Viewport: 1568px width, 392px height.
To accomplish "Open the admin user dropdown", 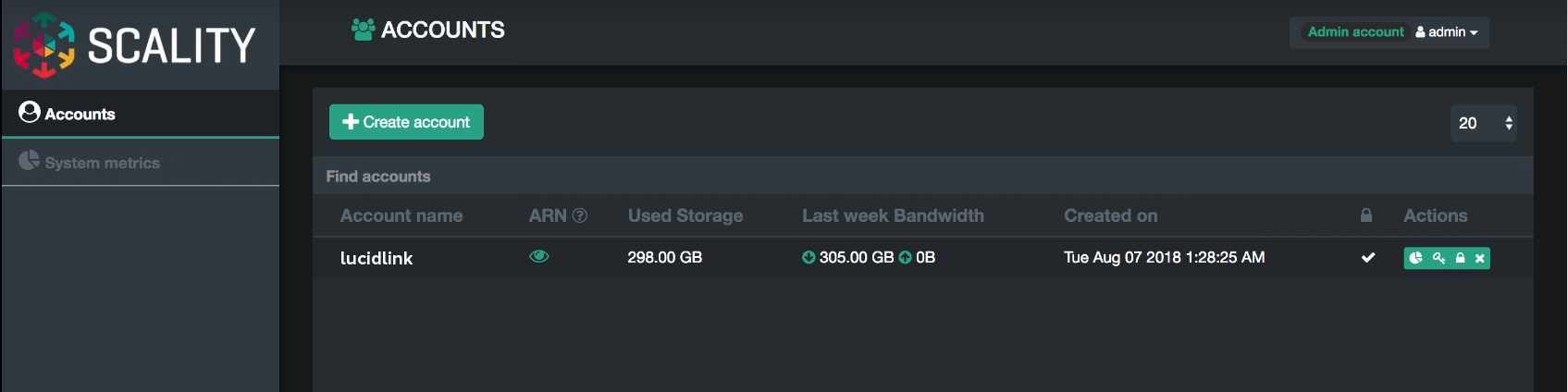I will click(x=1447, y=31).
